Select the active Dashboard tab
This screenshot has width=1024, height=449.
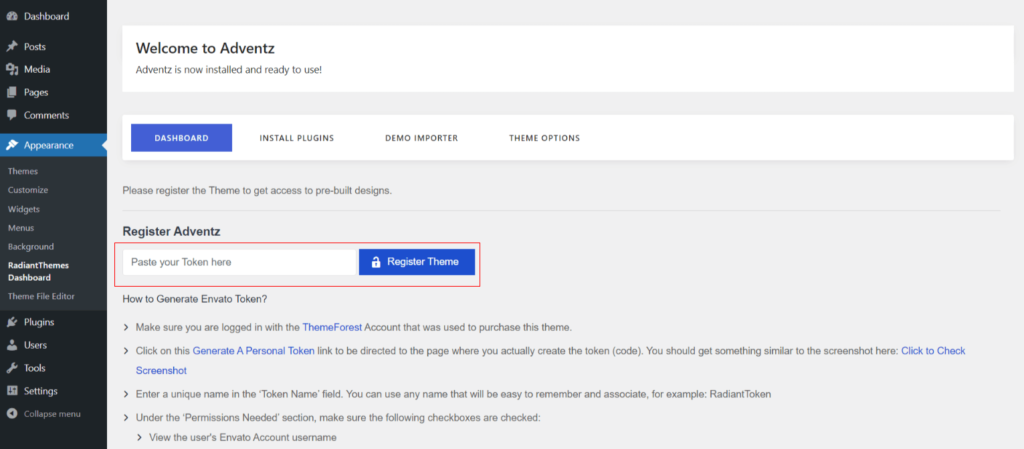coord(181,138)
